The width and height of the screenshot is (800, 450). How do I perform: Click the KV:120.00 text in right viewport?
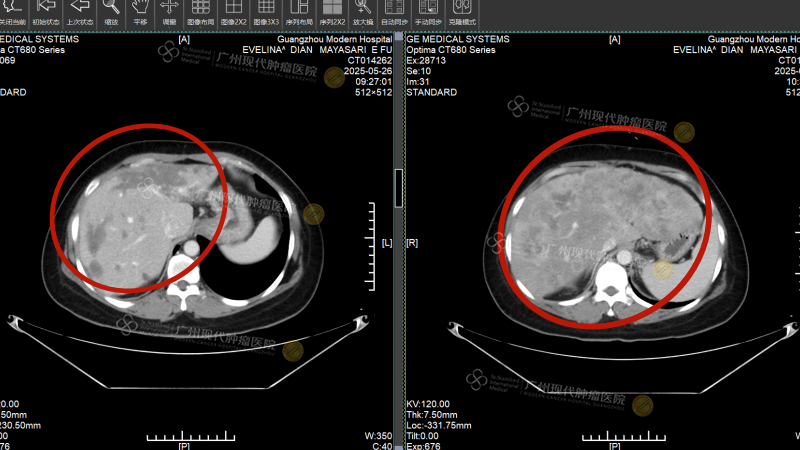[424, 405]
